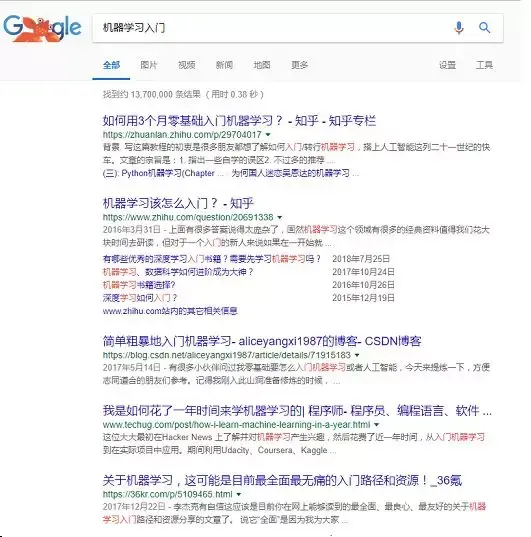
Task: Open link 深度学习如何入门？
Action: click(140, 298)
